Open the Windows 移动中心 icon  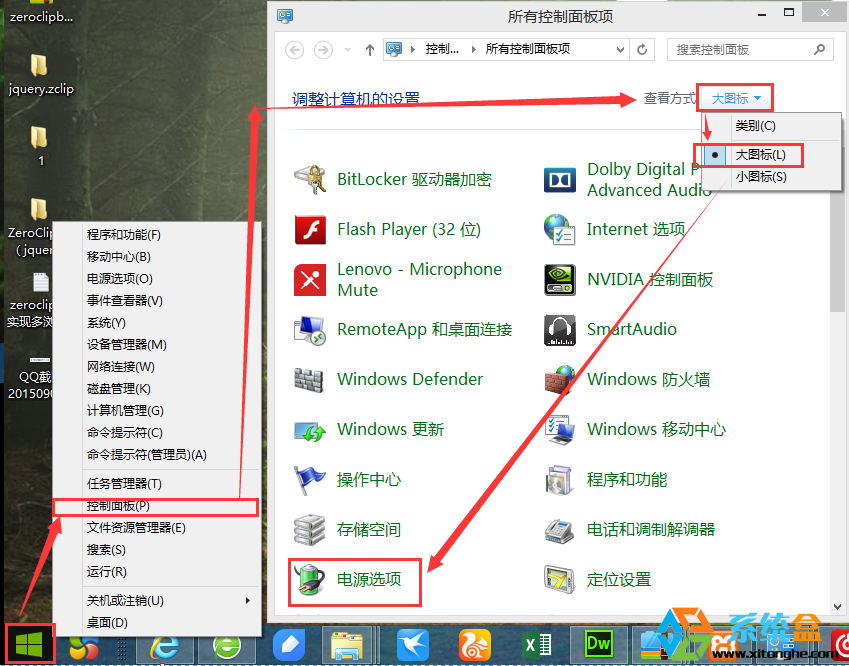pos(559,430)
